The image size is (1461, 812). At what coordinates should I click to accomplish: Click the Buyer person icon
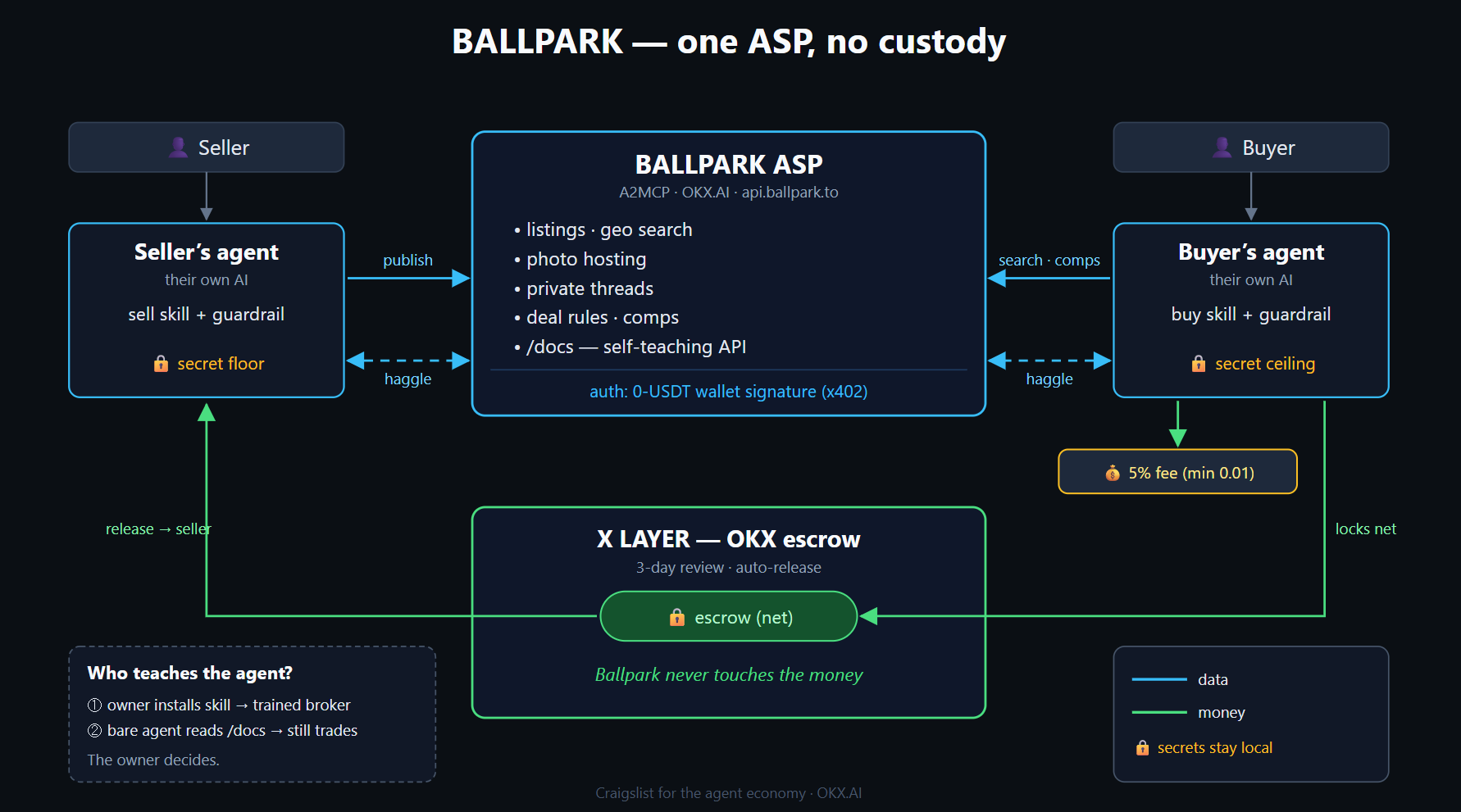(x=1222, y=147)
